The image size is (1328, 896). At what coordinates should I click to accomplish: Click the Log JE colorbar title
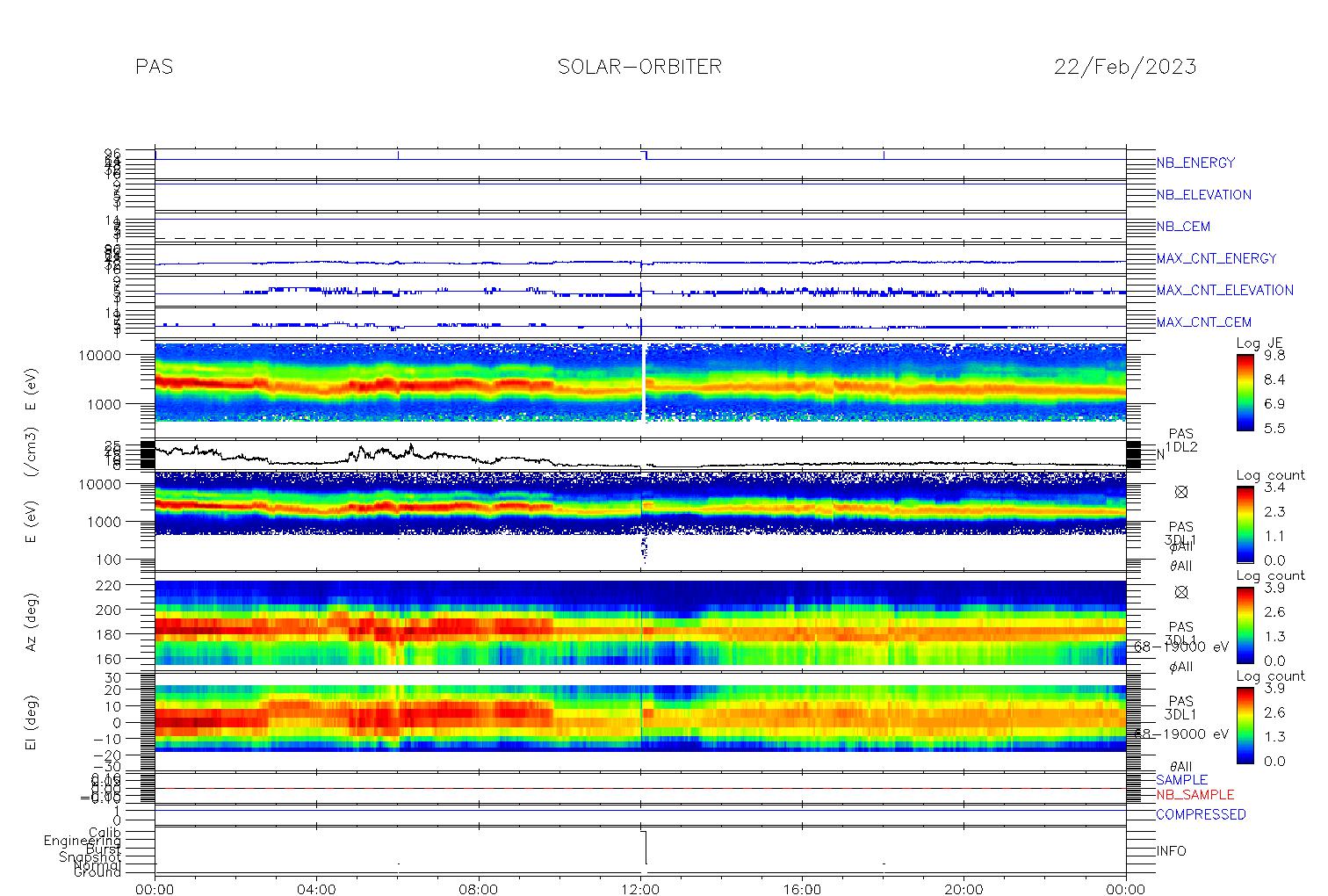[1260, 343]
